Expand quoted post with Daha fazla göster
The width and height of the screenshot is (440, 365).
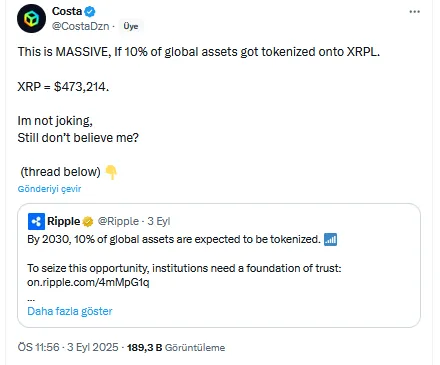point(70,311)
